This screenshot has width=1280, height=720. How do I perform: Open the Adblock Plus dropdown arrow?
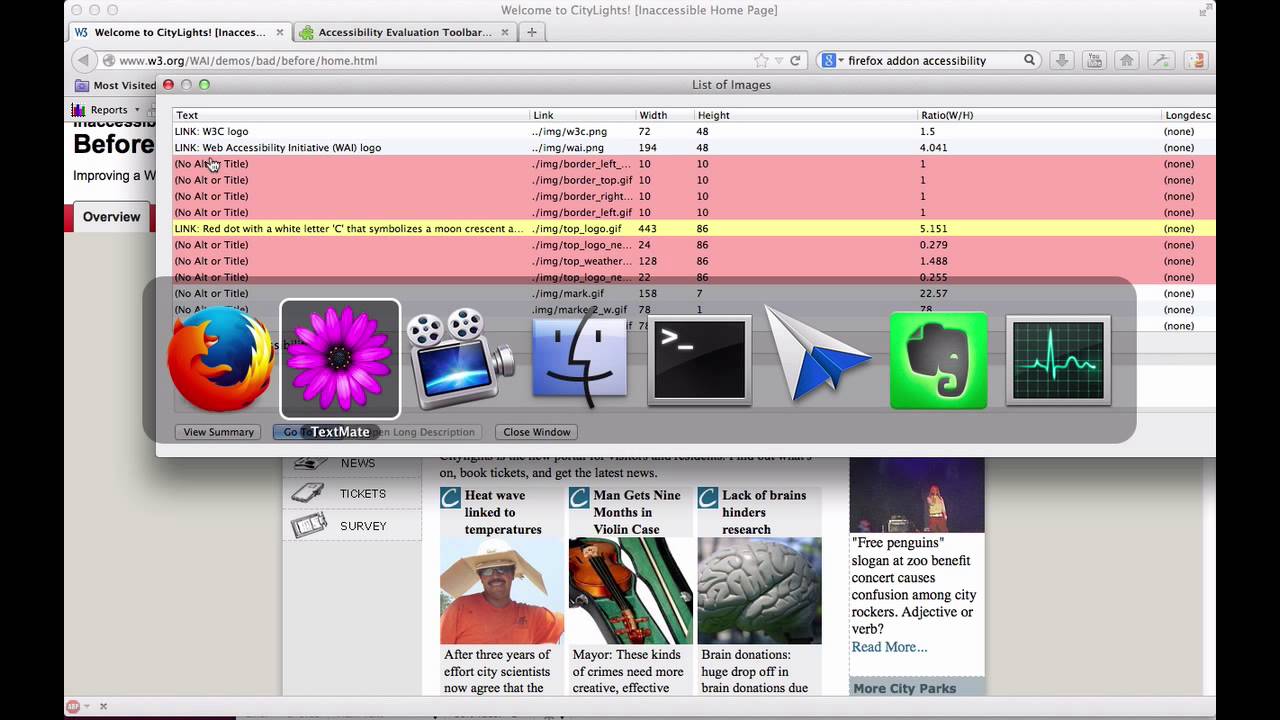point(87,706)
